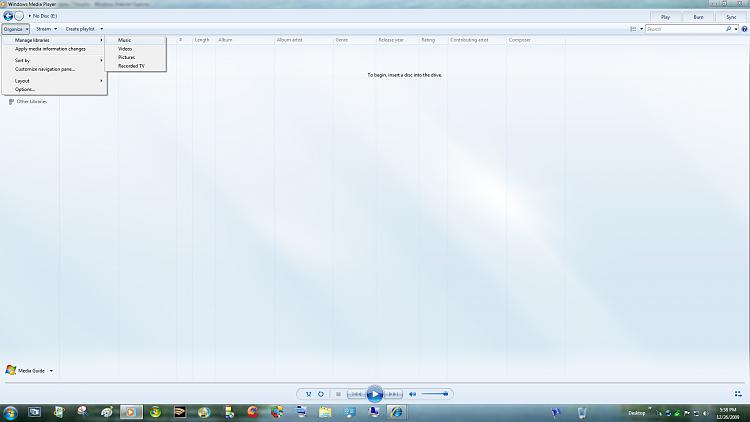Click the Next track button
Image resolution: width=750 pixels, height=422 pixels.
click(393, 394)
